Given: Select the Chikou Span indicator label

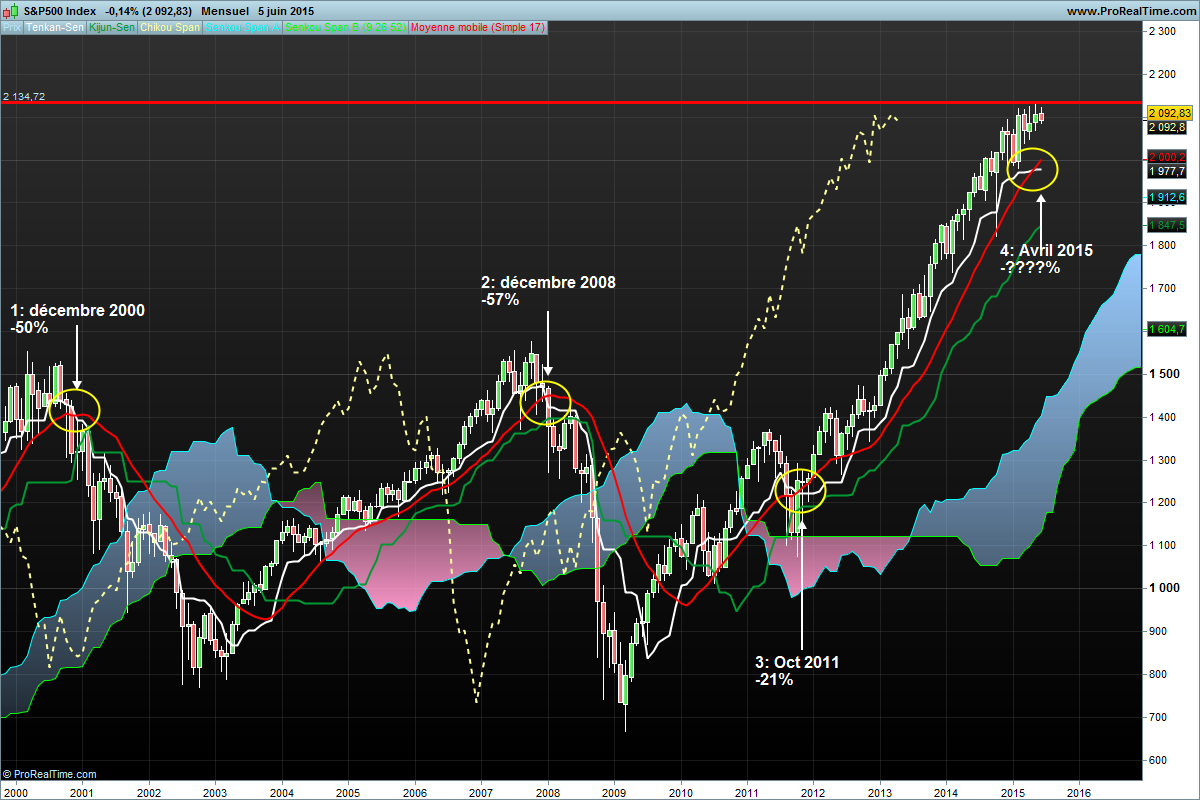Looking at the screenshot, I should [x=170, y=28].
